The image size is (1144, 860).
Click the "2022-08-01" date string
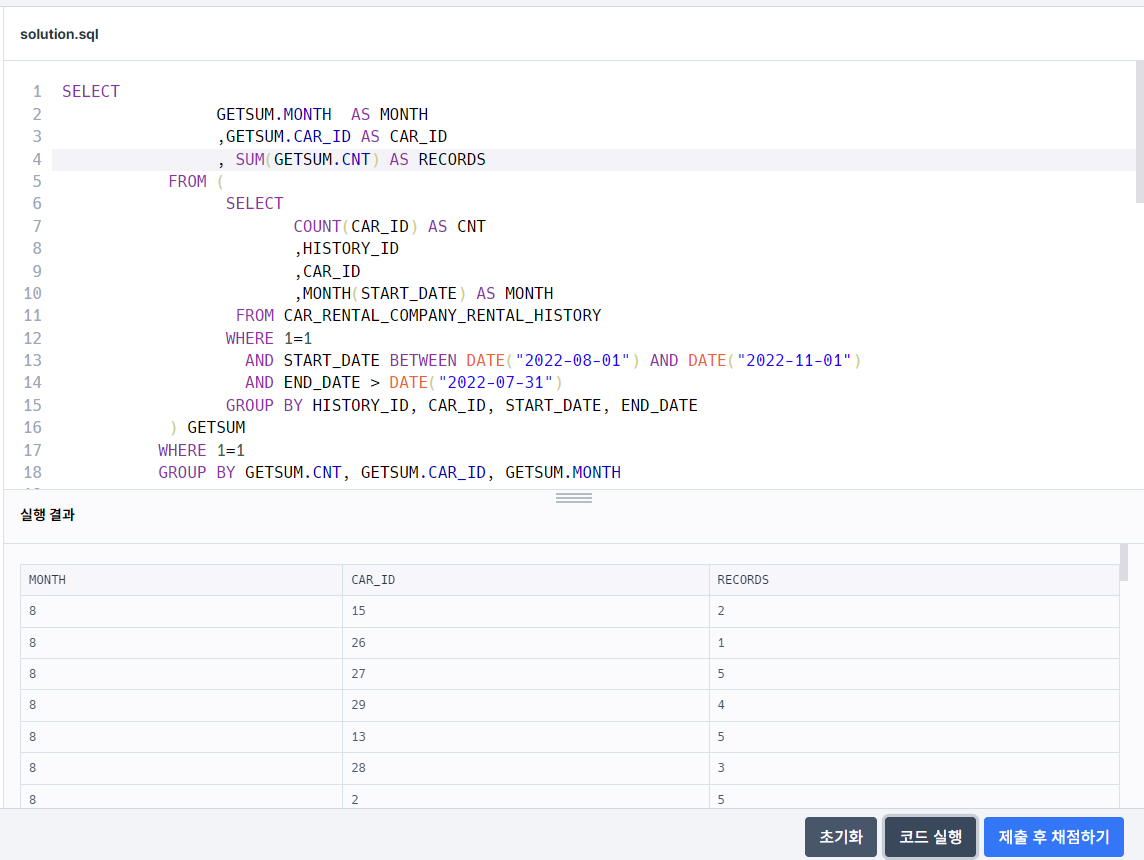(573, 360)
